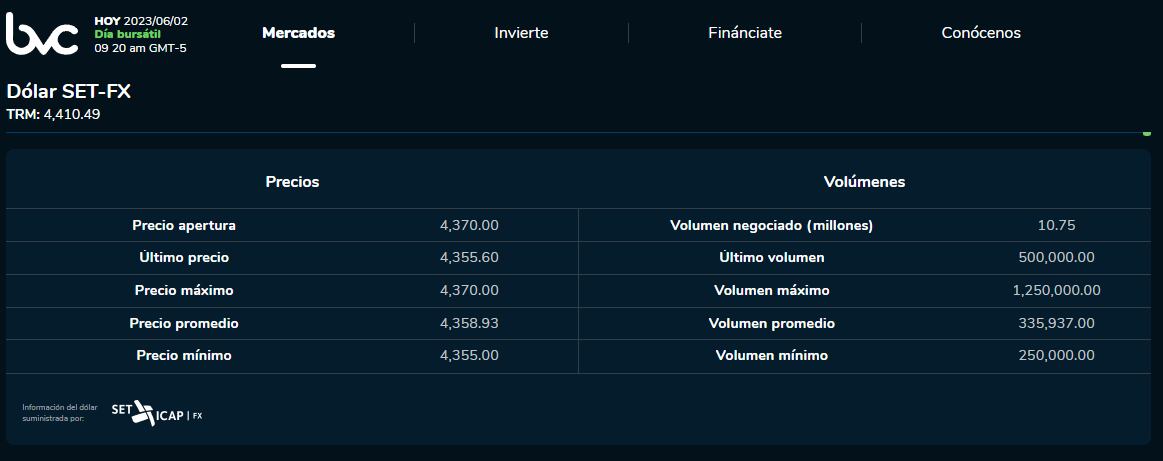Click the Día bursátil status label
1163x461 pixels.
pyautogui.click(x=127, y=34)
